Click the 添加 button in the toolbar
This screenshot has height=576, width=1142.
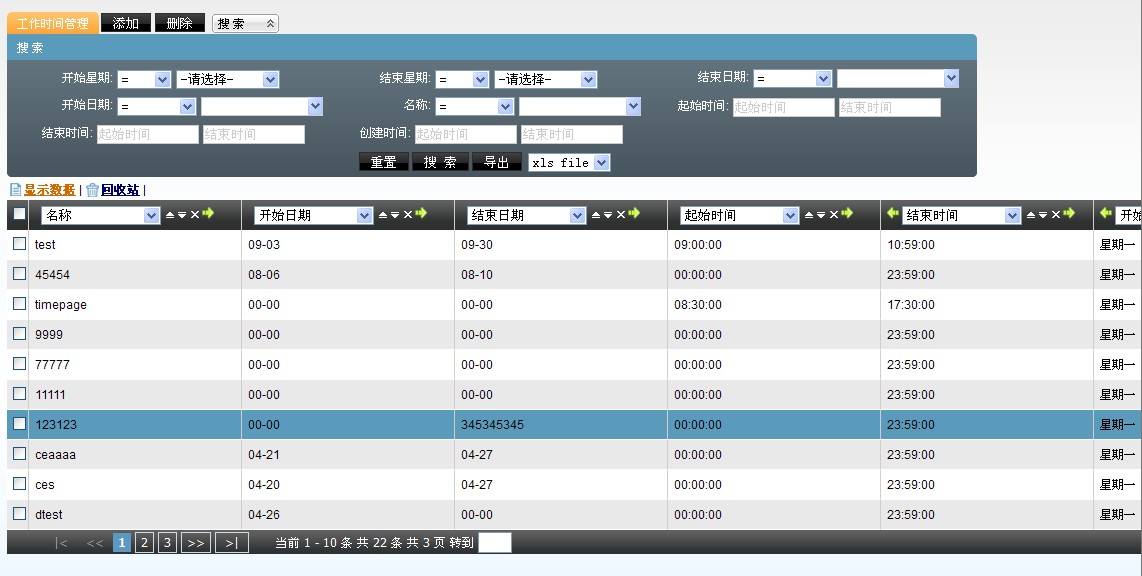(126, 23)
